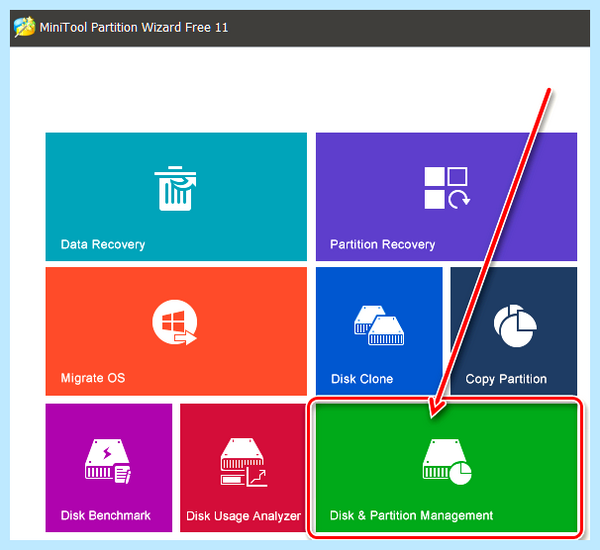Click the Disk Usage Analyzer chart icon
The height and width of the screenshot is (550, 600).
244,462
